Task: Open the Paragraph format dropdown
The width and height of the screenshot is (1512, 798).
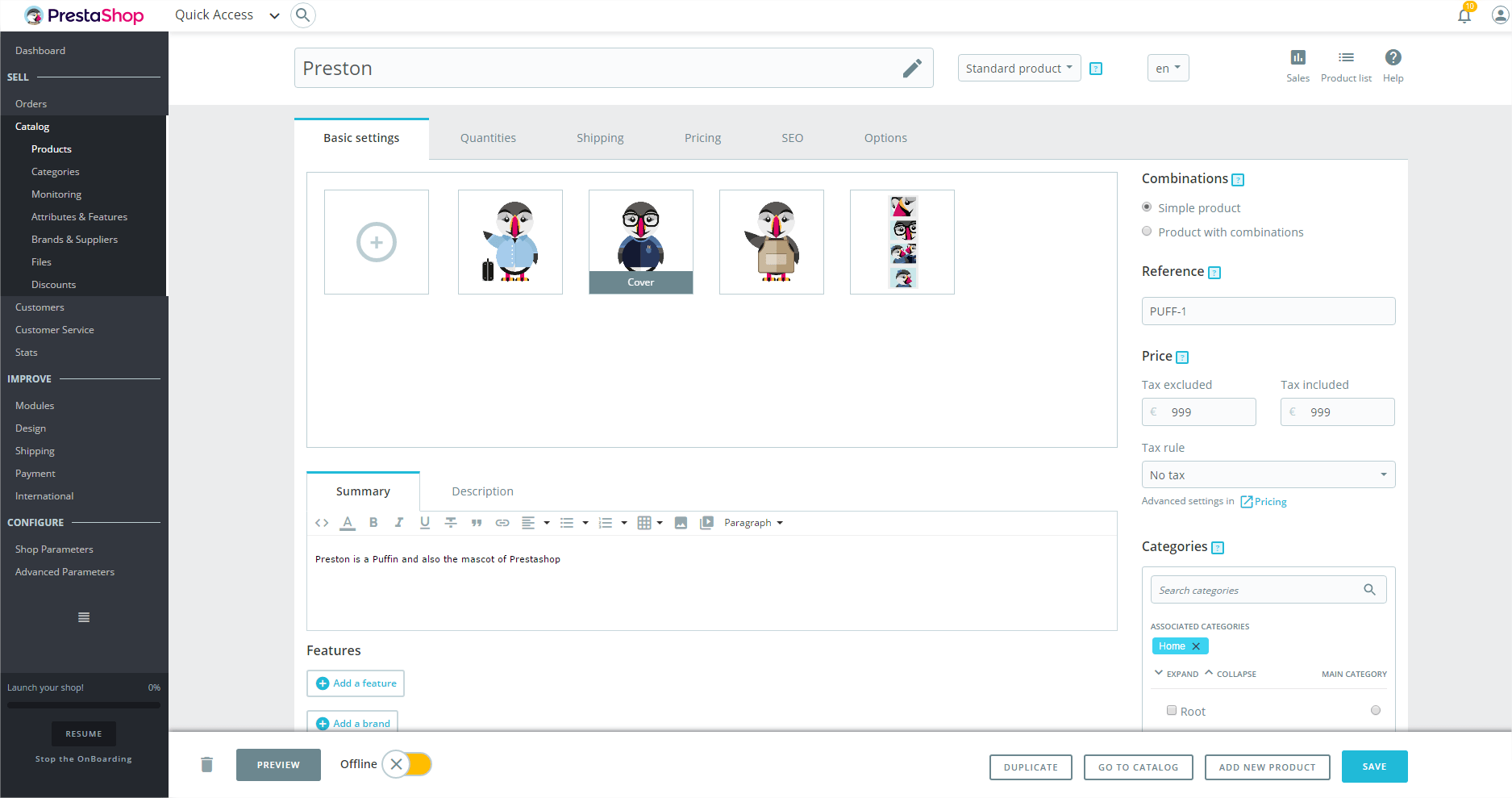Action: coord(753,523)
